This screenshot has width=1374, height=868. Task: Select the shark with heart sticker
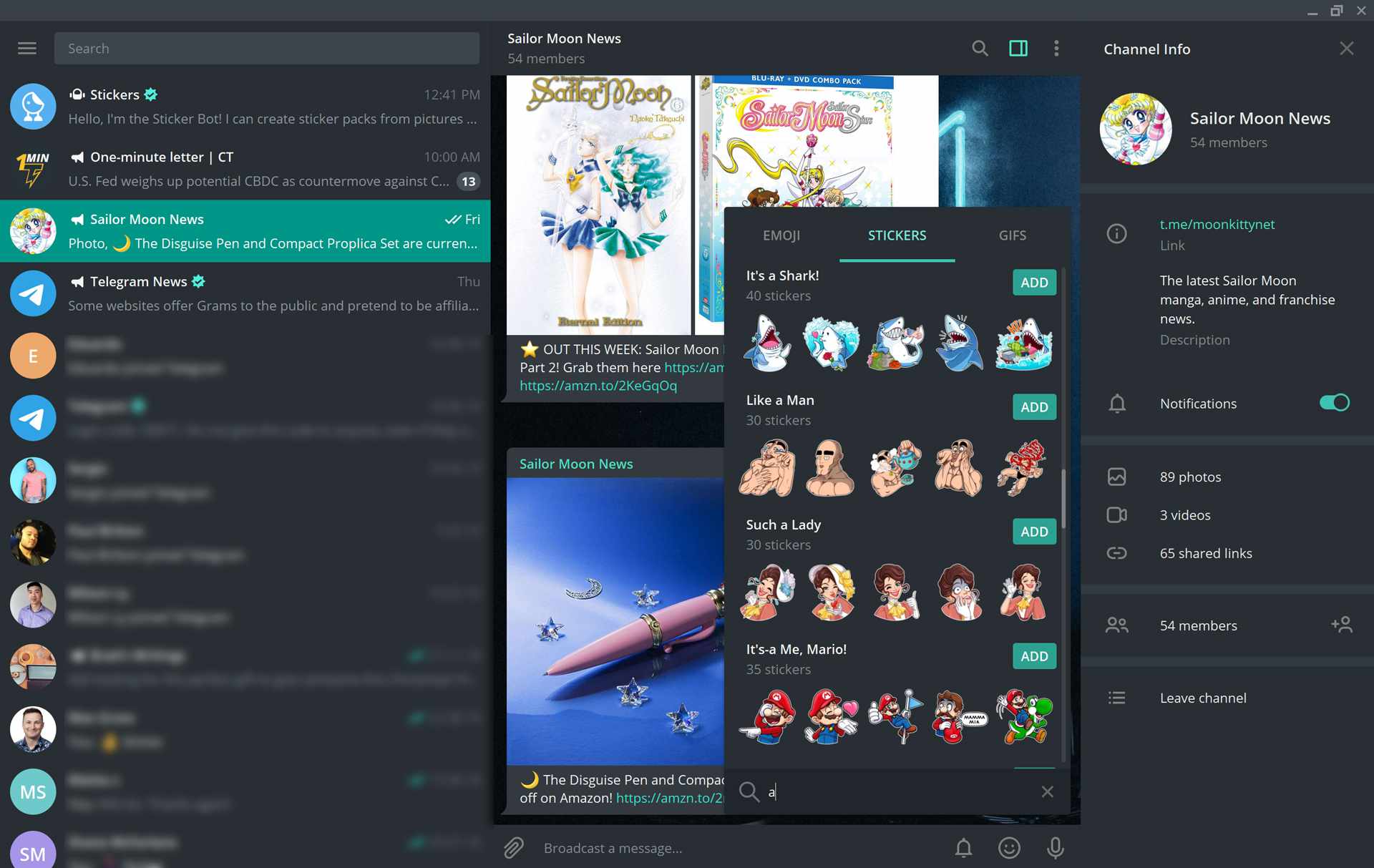coord(831,343)
